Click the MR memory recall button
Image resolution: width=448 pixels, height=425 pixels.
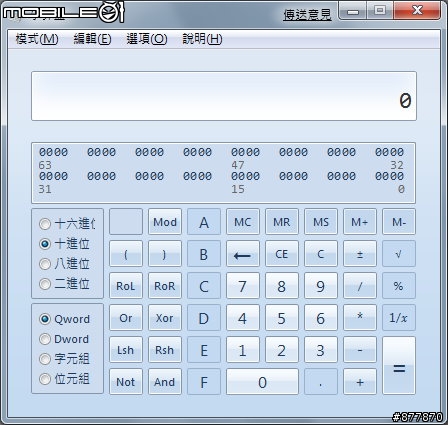click(282, 222)
